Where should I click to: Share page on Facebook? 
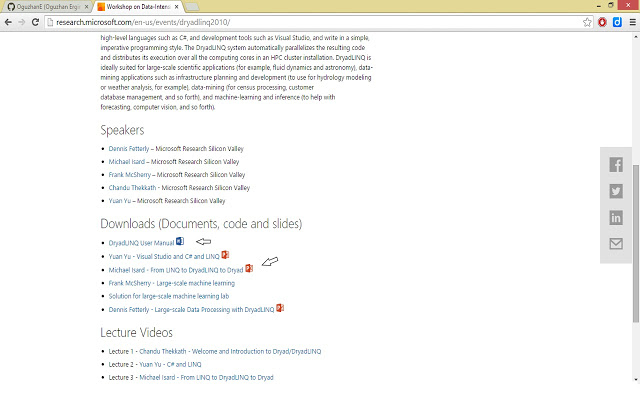coord(616,165)
